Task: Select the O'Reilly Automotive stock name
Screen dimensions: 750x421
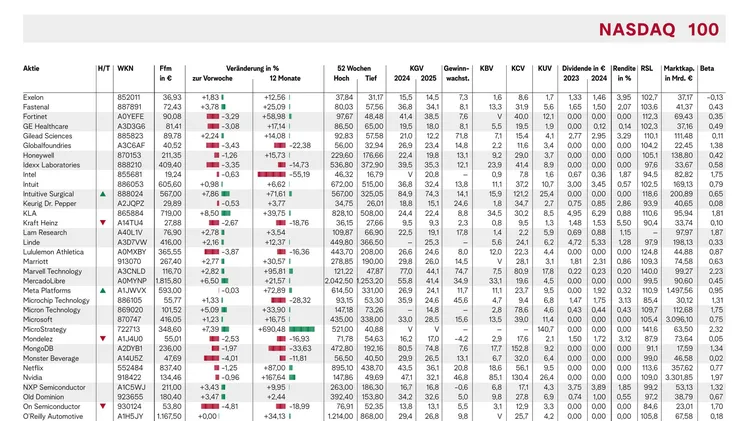Action: [53, 416]
